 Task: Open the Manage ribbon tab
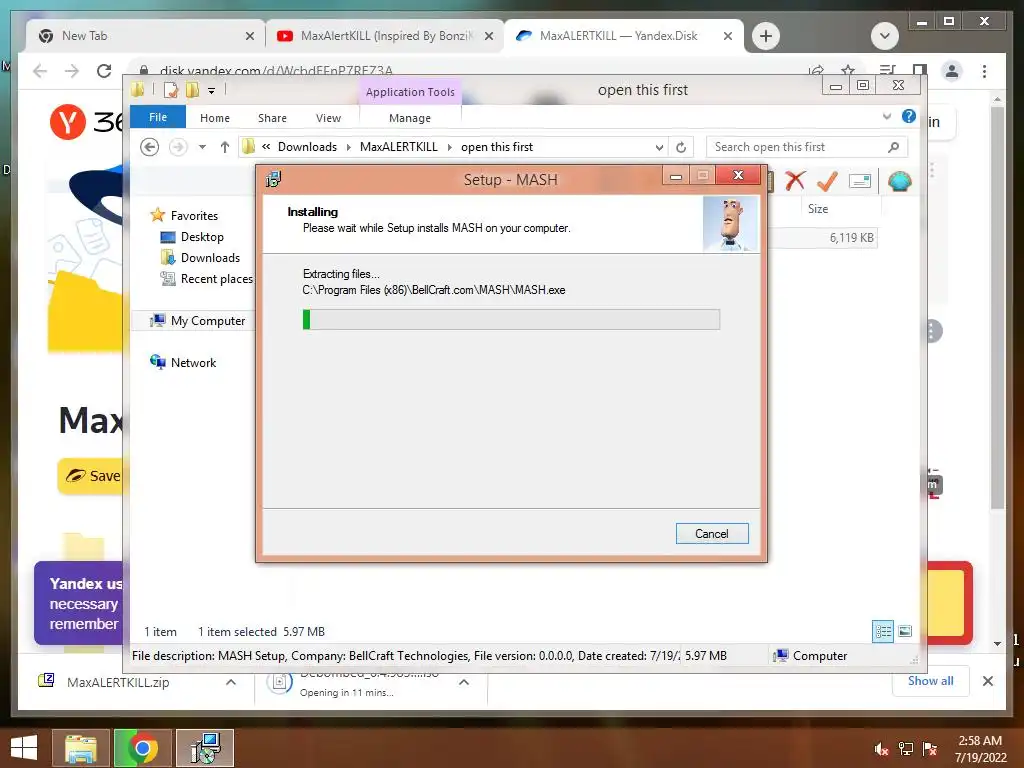[x=409, y=118]
